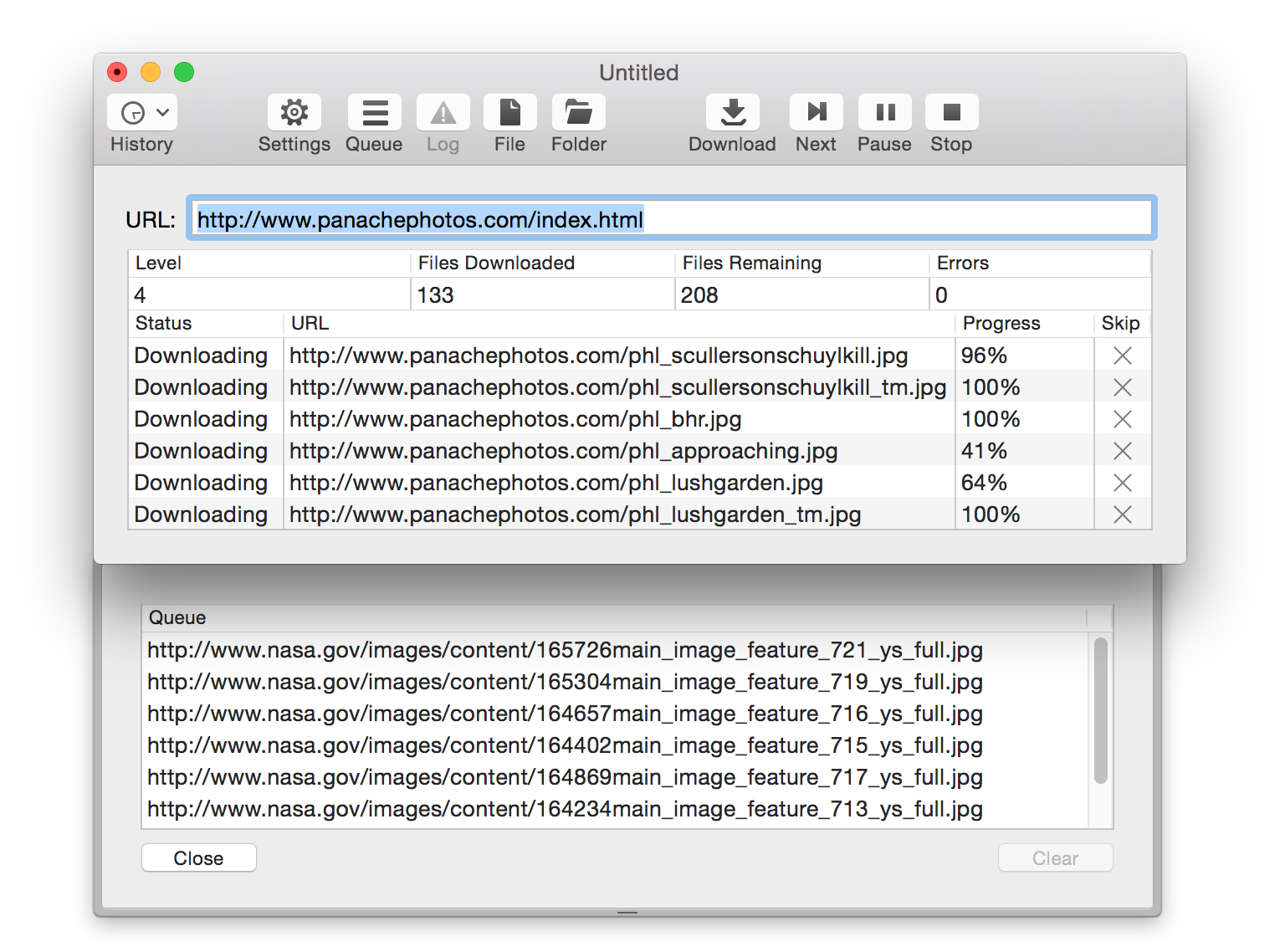Click the File document icon

[509, 113]
